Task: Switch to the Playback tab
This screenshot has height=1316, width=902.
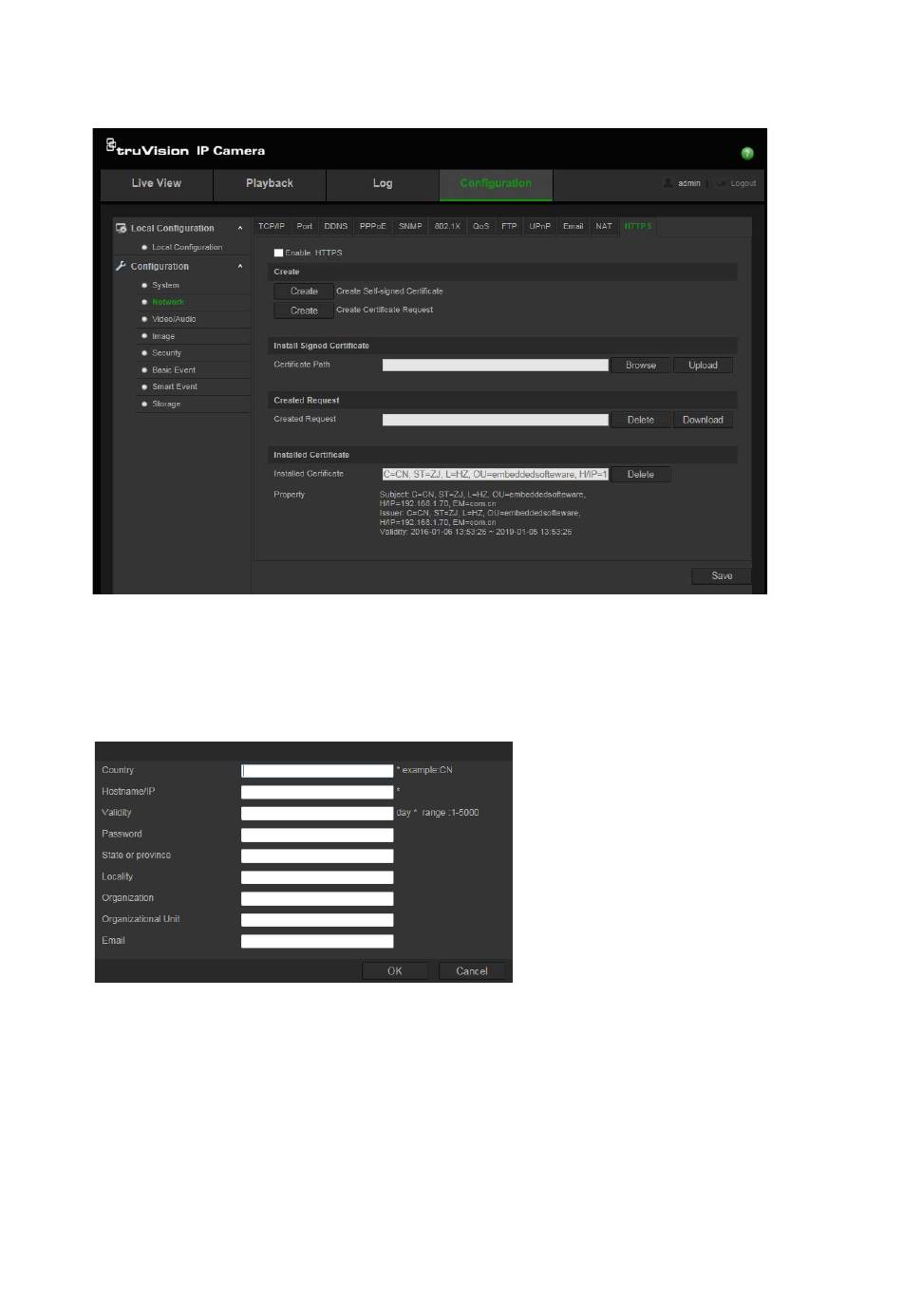Action: click(x=270, y=184)
